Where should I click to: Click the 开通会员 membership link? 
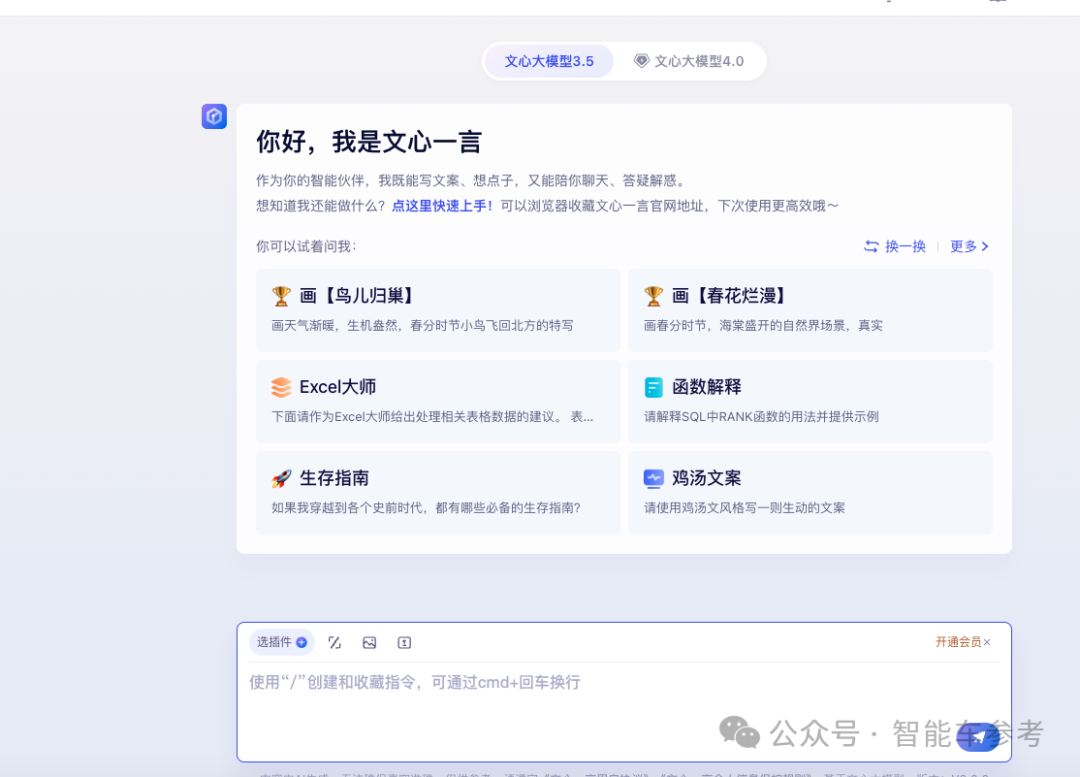coord(957,642)
